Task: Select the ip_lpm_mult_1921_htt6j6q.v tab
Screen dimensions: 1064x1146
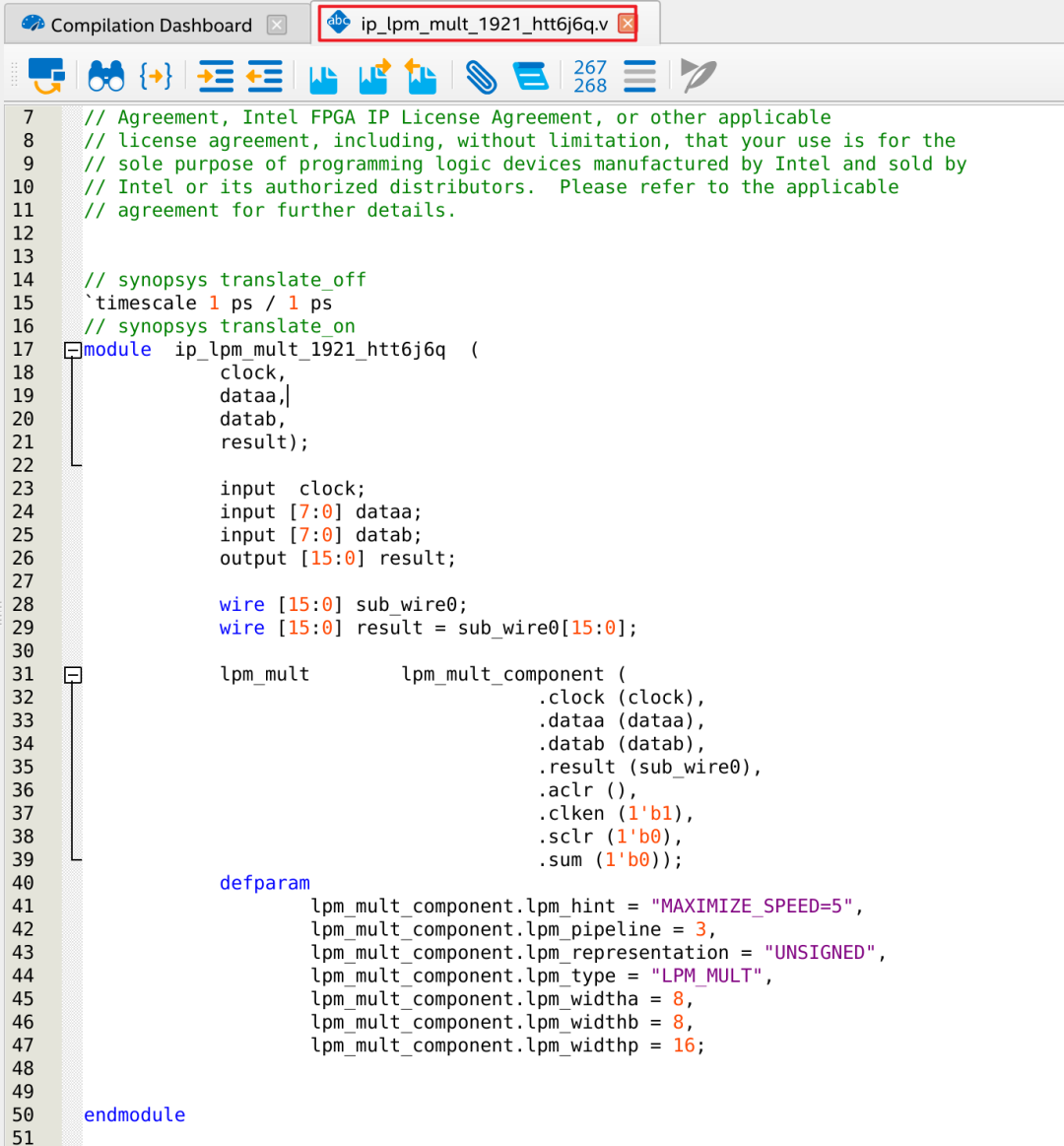Action: (x=484, y=24)
